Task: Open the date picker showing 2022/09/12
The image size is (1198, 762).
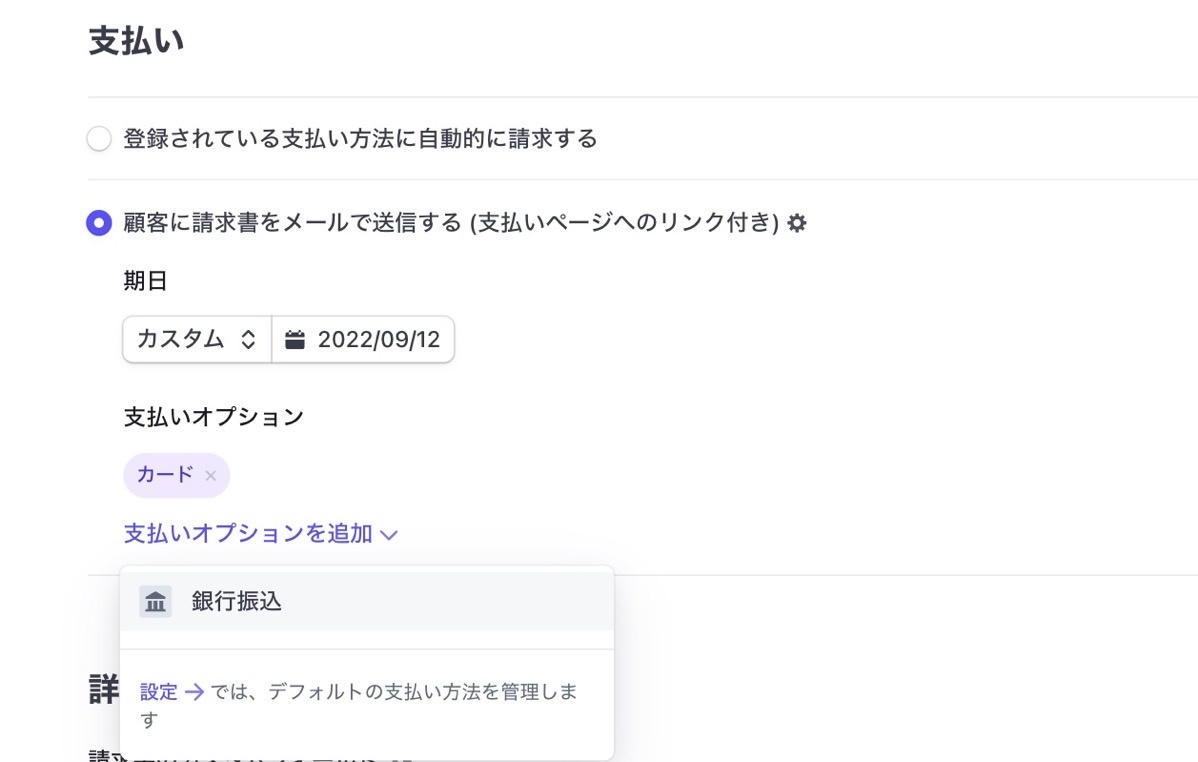Action: tap(363, 340)
